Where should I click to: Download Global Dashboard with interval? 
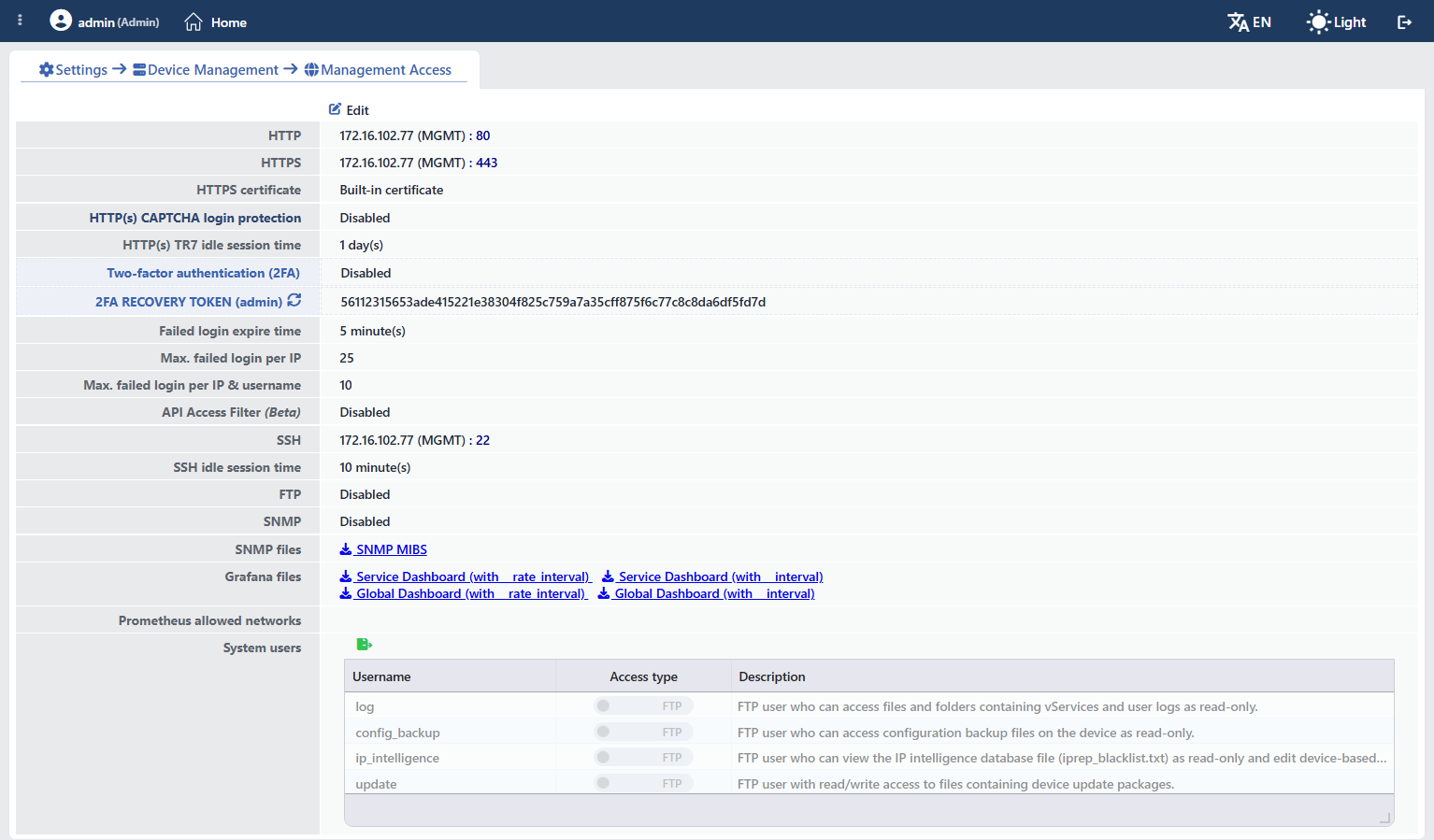pos(714,593)
